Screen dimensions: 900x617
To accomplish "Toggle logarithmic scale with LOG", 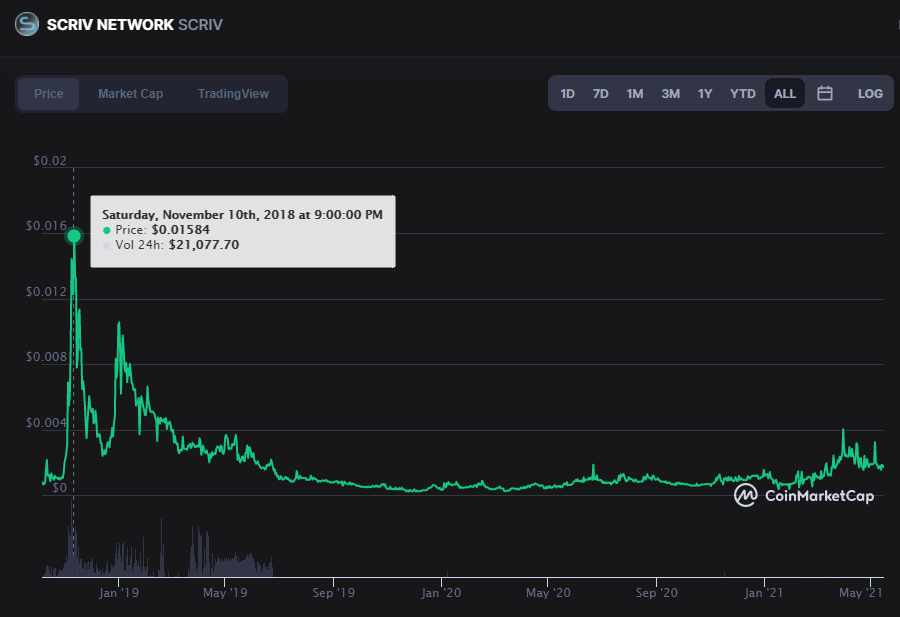I will [869, 93].
